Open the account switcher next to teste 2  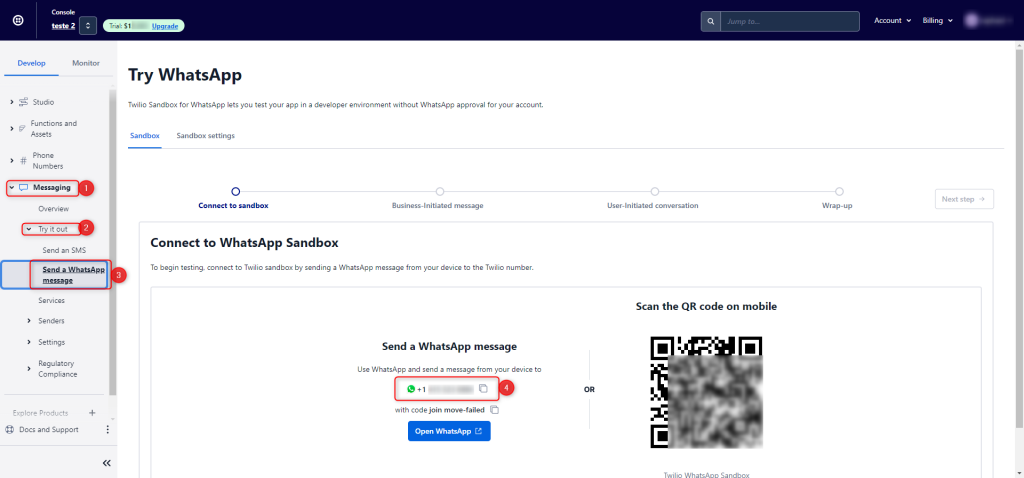click(x=88, y=25)
